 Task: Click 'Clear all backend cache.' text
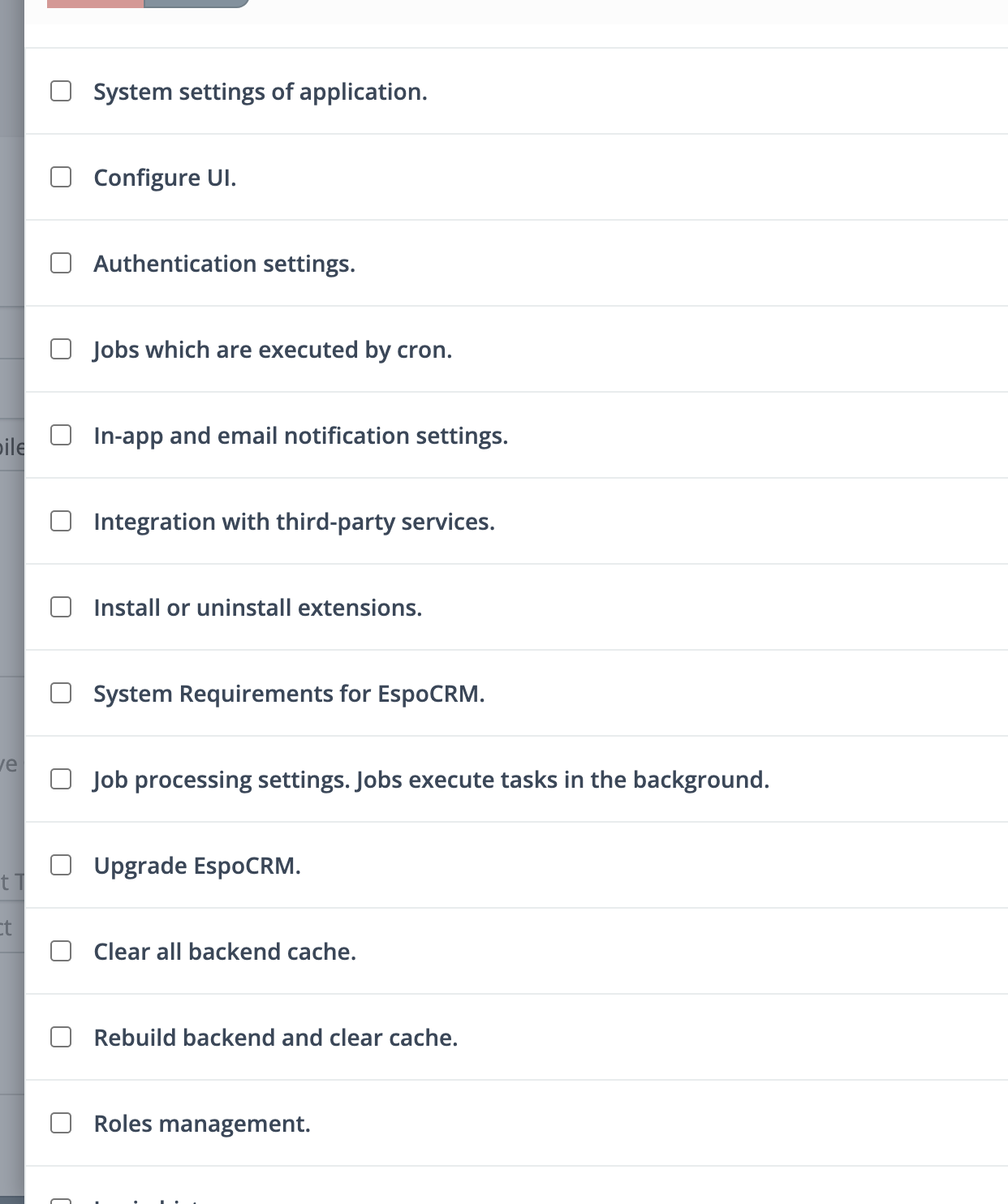coord(225,952)
